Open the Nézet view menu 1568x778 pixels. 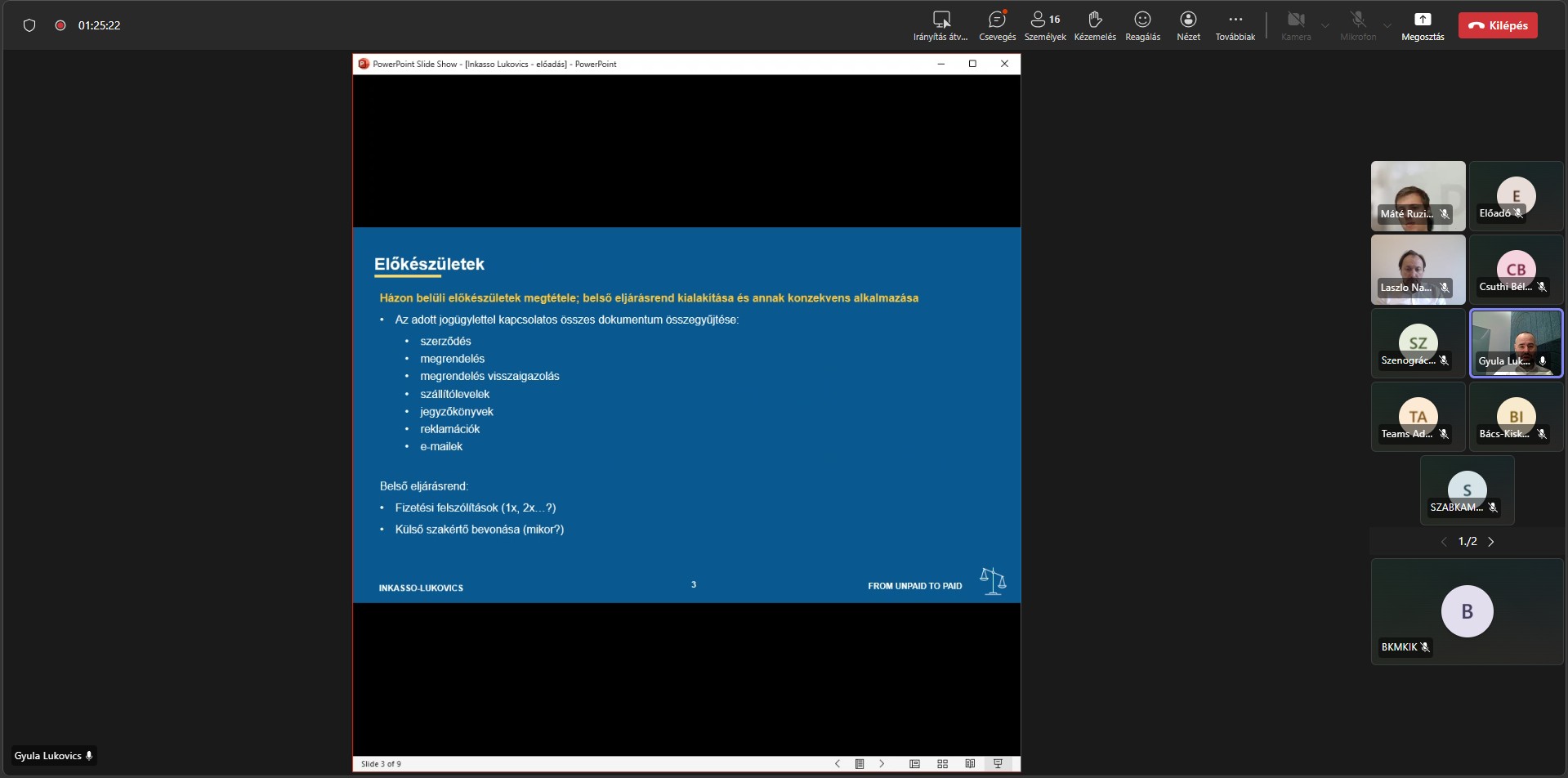point(1188,25)
